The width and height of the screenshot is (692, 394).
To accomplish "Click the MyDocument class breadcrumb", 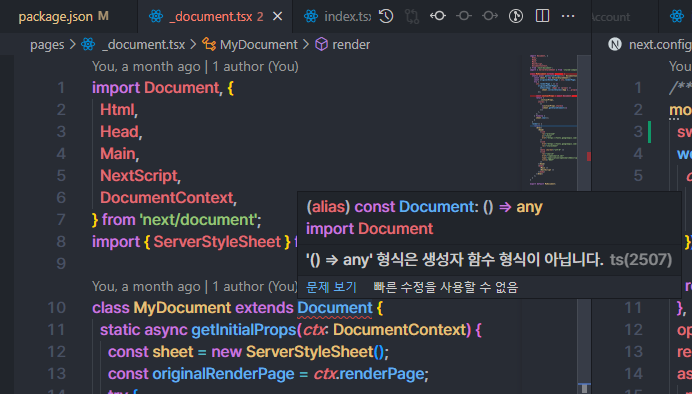I will point(259,45).
